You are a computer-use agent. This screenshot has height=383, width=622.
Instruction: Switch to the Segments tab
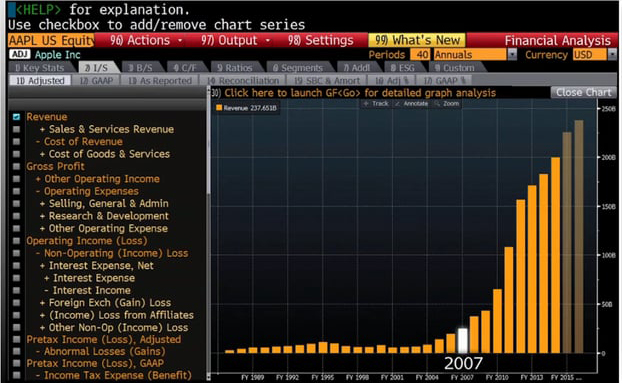[298, 68]
